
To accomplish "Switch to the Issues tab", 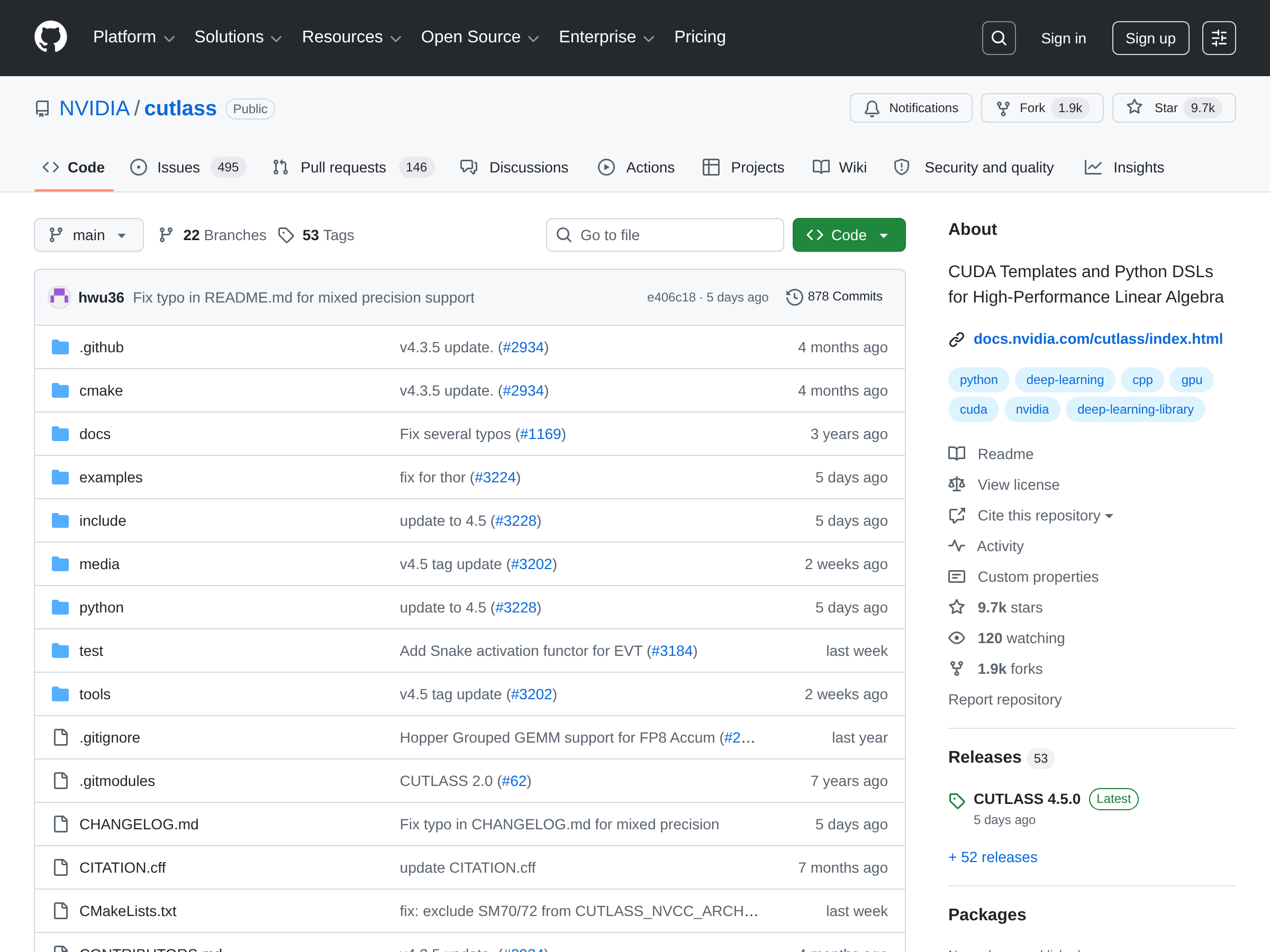I will tap(188, 168).
